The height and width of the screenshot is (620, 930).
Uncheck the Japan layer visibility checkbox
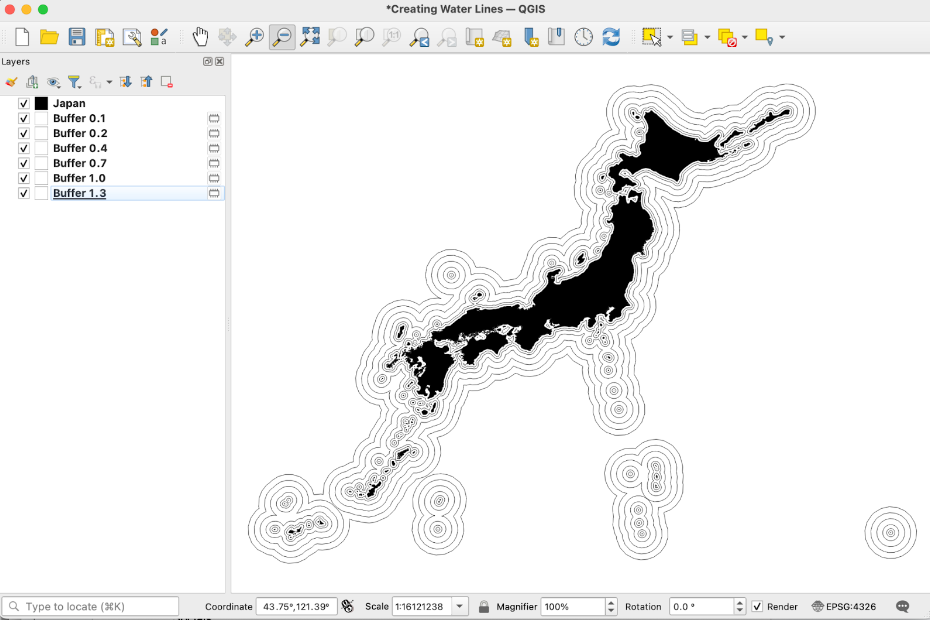(24, 103)
